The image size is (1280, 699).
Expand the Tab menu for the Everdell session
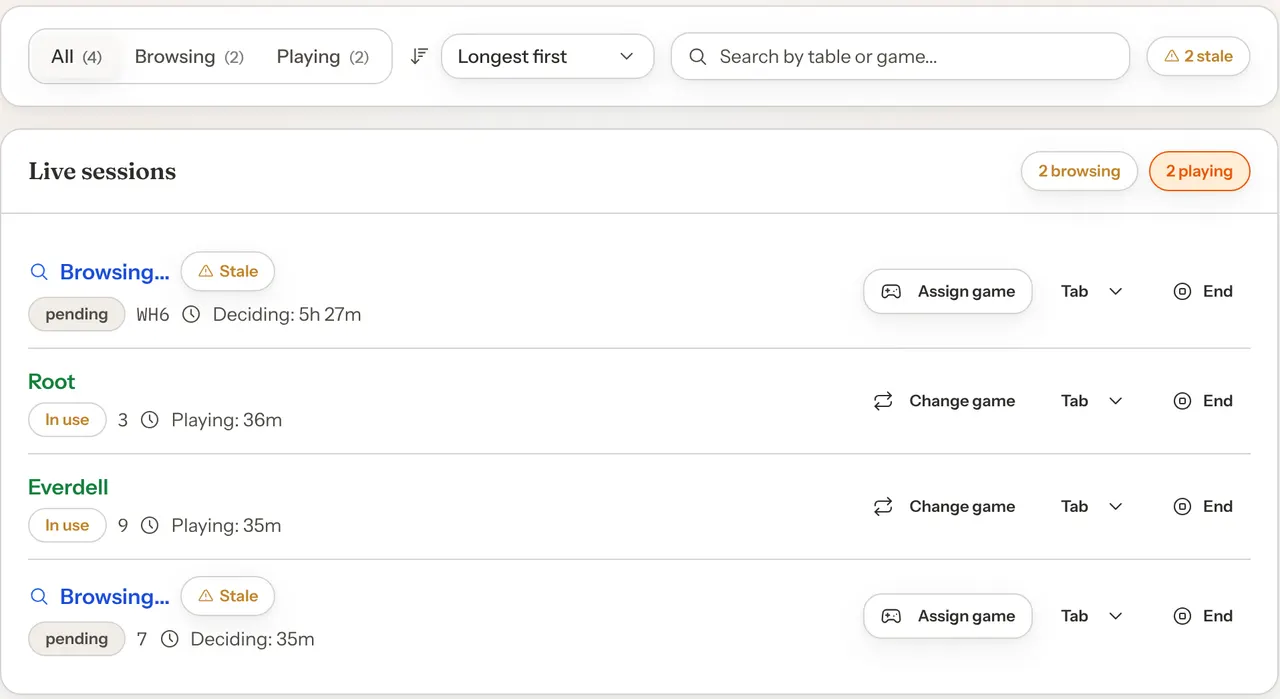[x=1092, y=507]
